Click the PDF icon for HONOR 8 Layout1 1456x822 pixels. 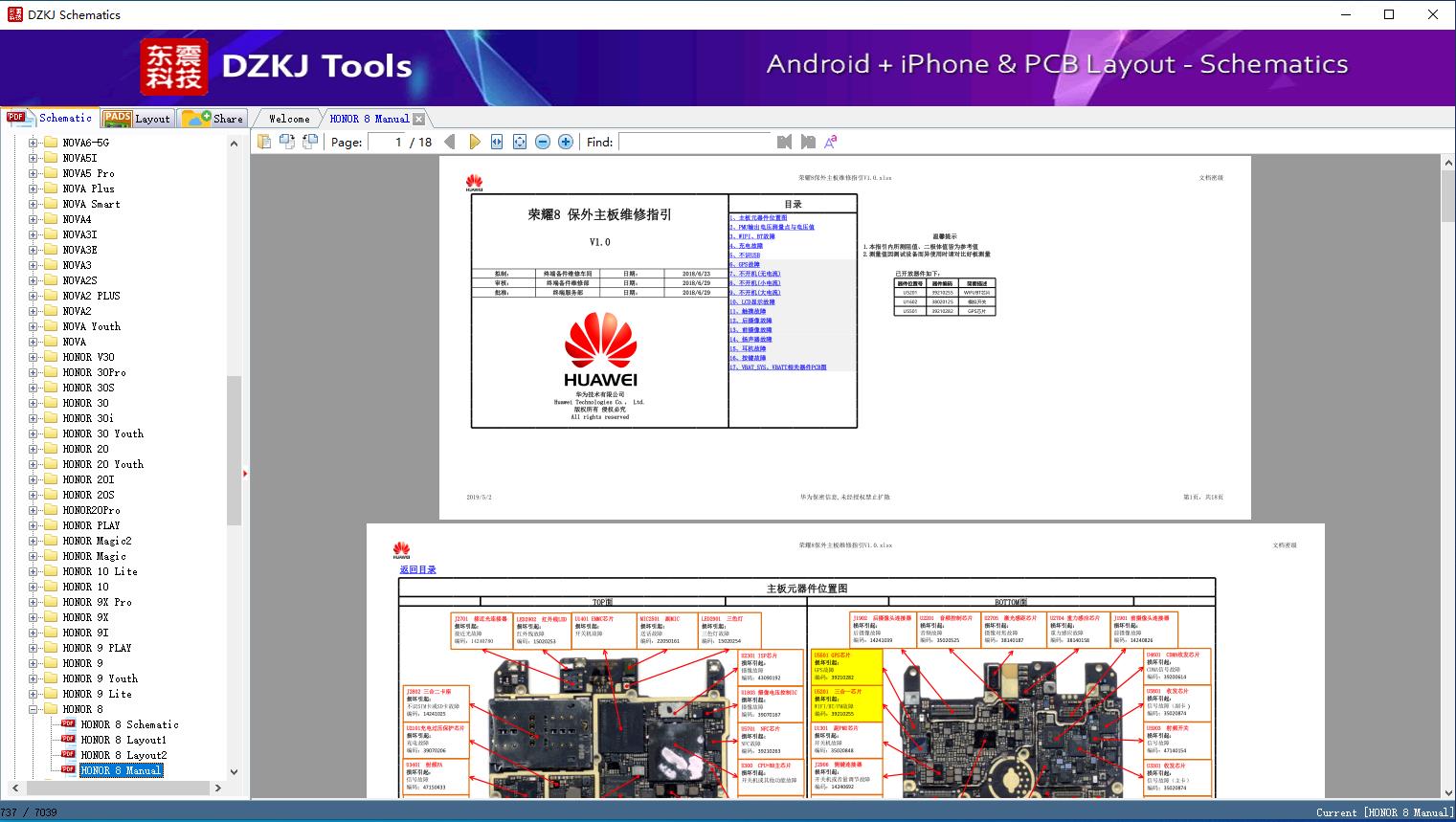point(68,740)
